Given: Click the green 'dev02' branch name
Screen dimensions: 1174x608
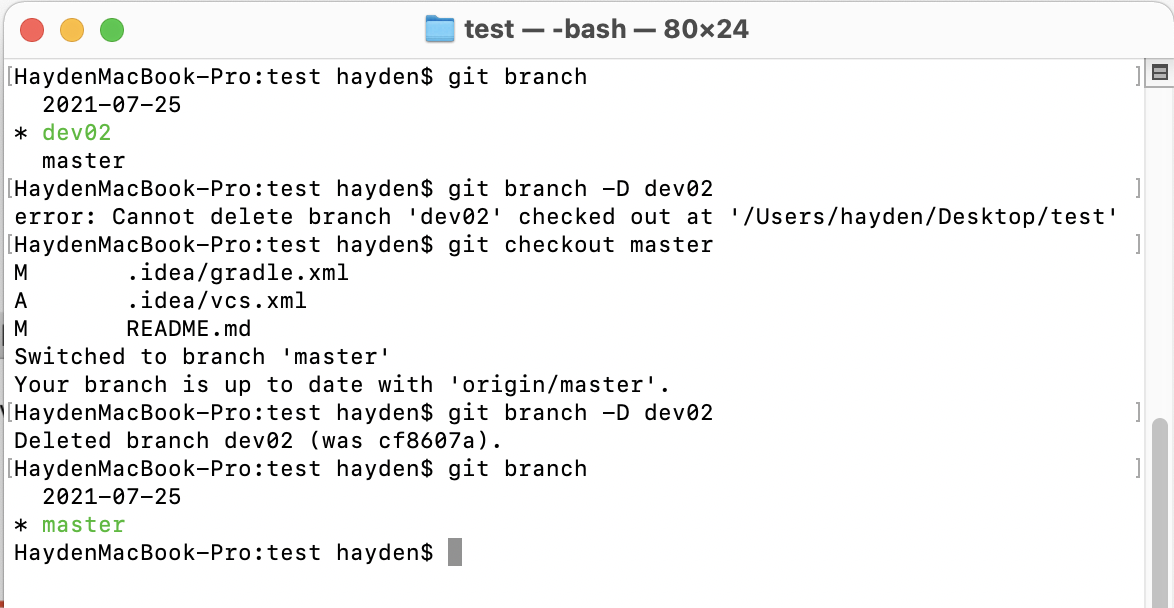Looking at the screenshot, I should point(76,133).
